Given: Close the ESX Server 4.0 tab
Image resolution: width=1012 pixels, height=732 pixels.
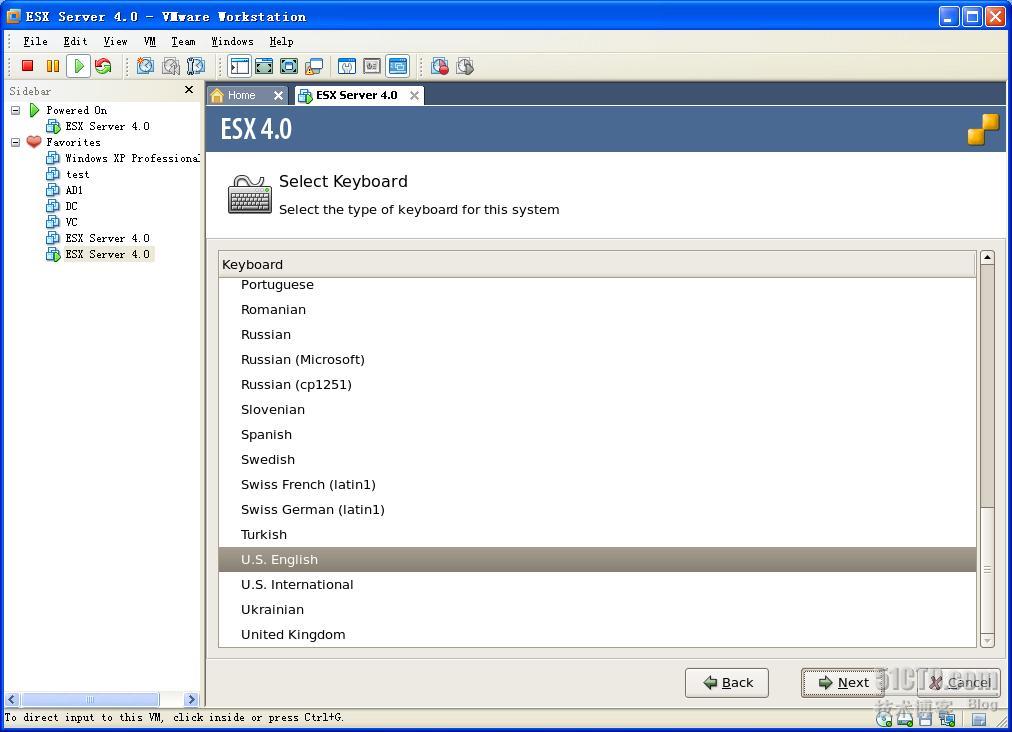Looking at the screenshot, I should [x=414, y=96].
